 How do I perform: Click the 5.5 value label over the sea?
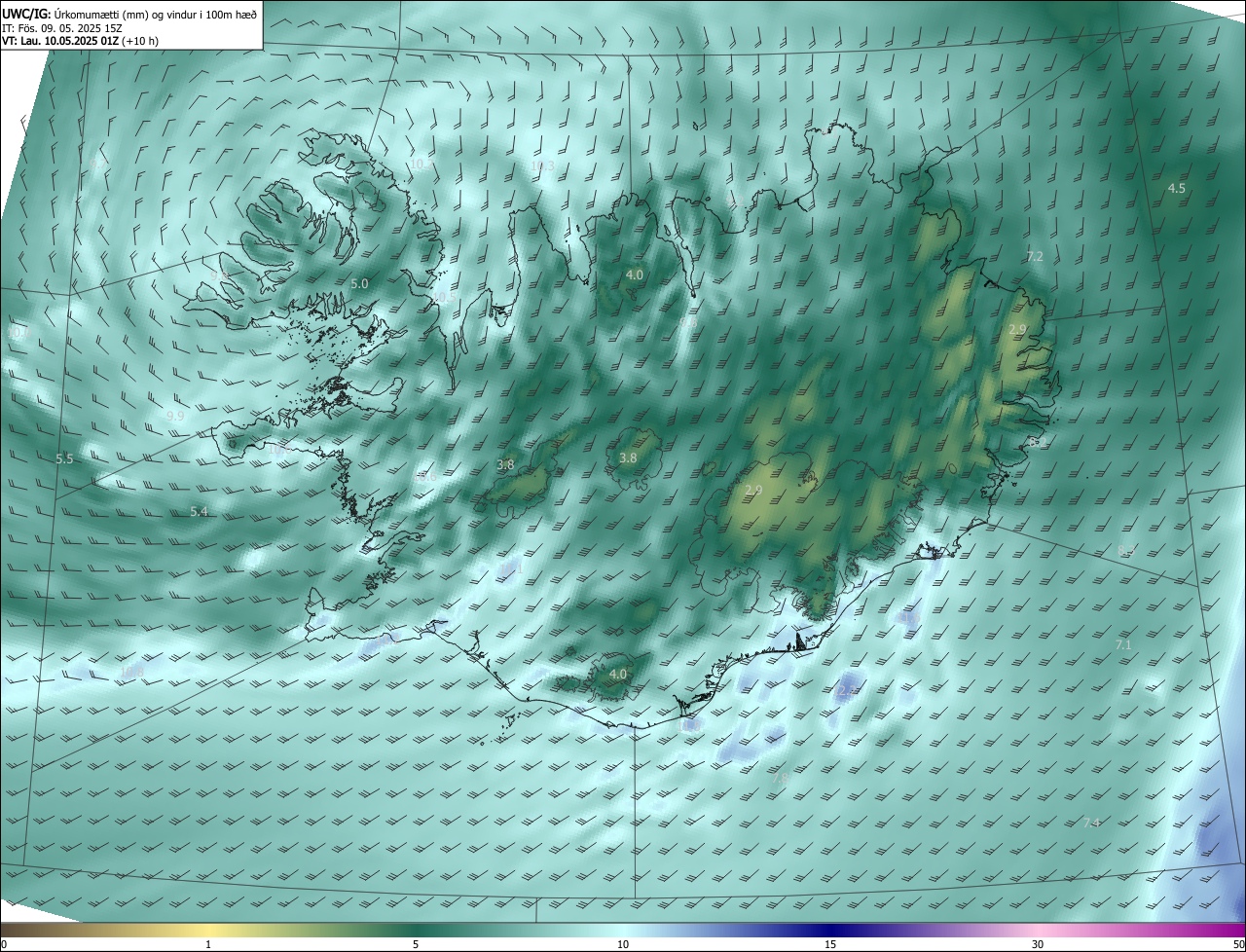click(64, 458)
